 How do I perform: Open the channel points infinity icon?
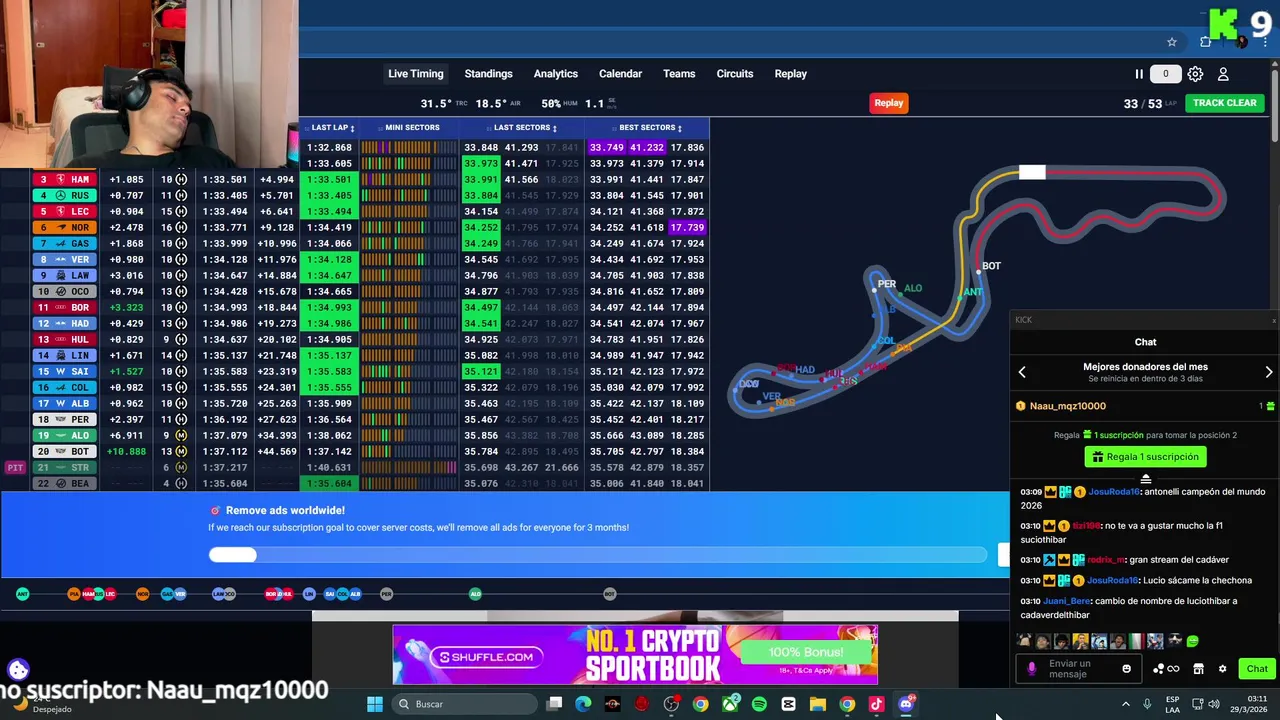(1166, 669)
